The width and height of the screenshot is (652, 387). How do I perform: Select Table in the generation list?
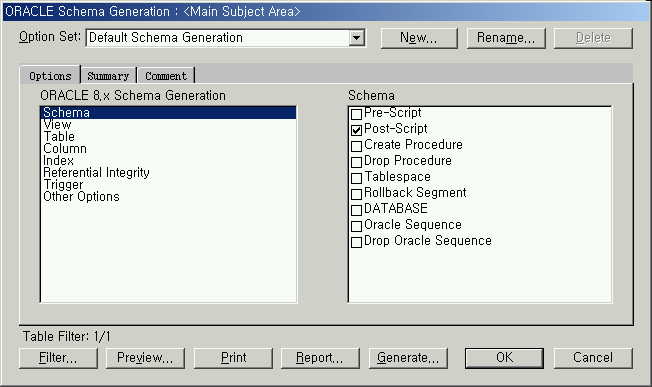coord(168,136)
